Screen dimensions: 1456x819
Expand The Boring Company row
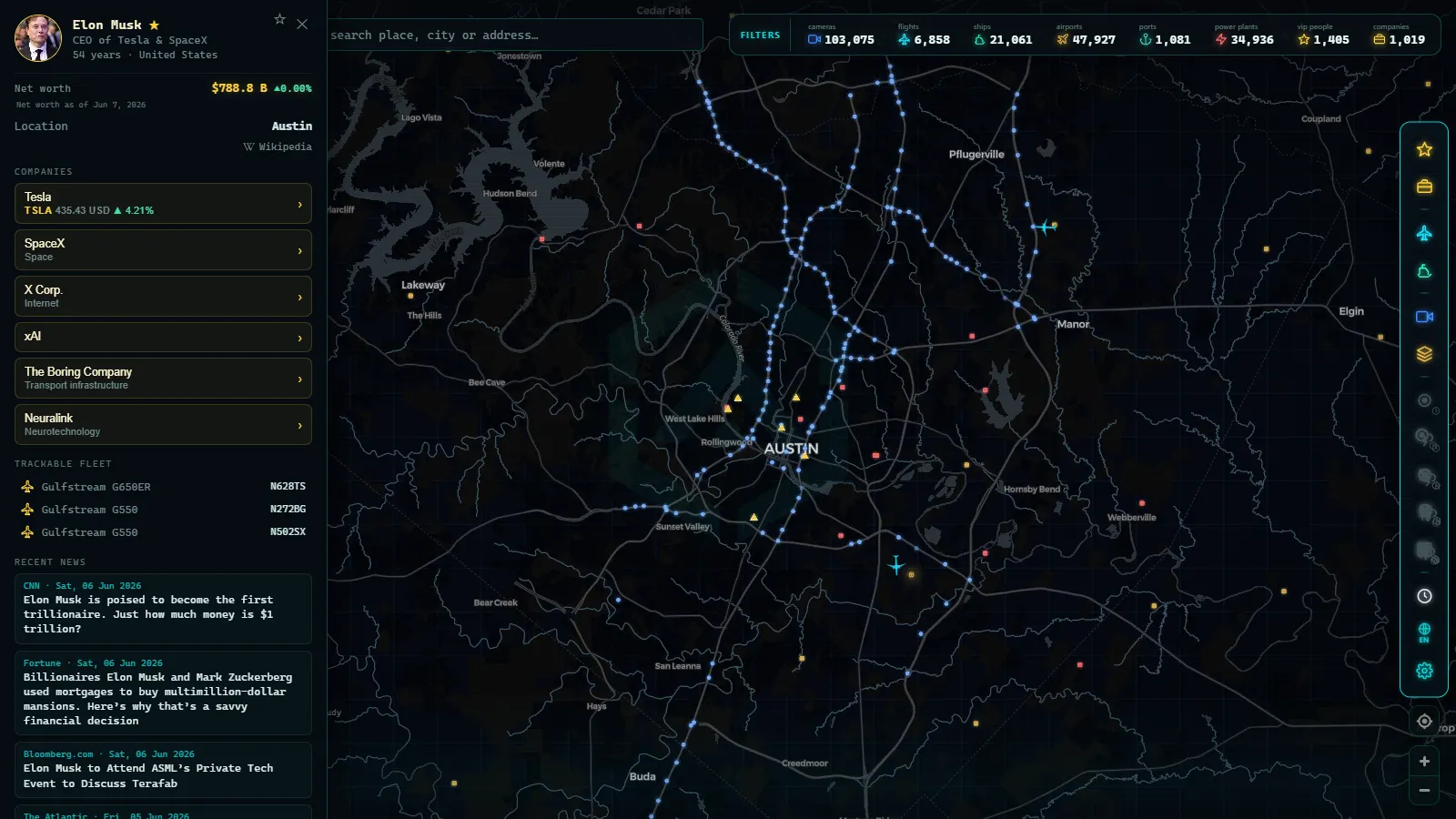(x=163, y=379)
